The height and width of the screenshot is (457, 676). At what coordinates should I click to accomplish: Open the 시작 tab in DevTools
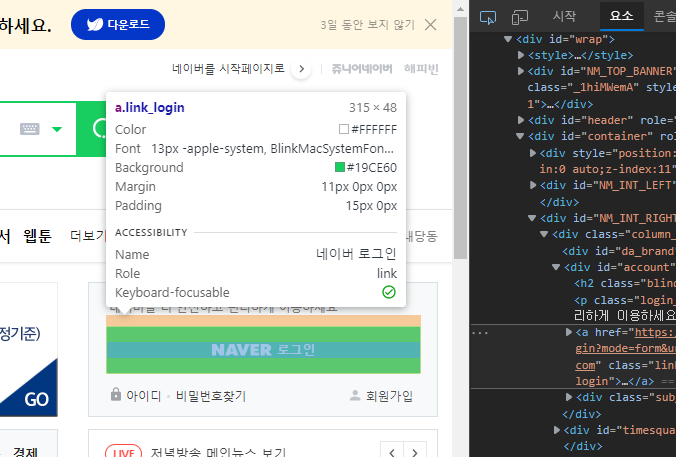pyautogui.click(x=564, y=16)
